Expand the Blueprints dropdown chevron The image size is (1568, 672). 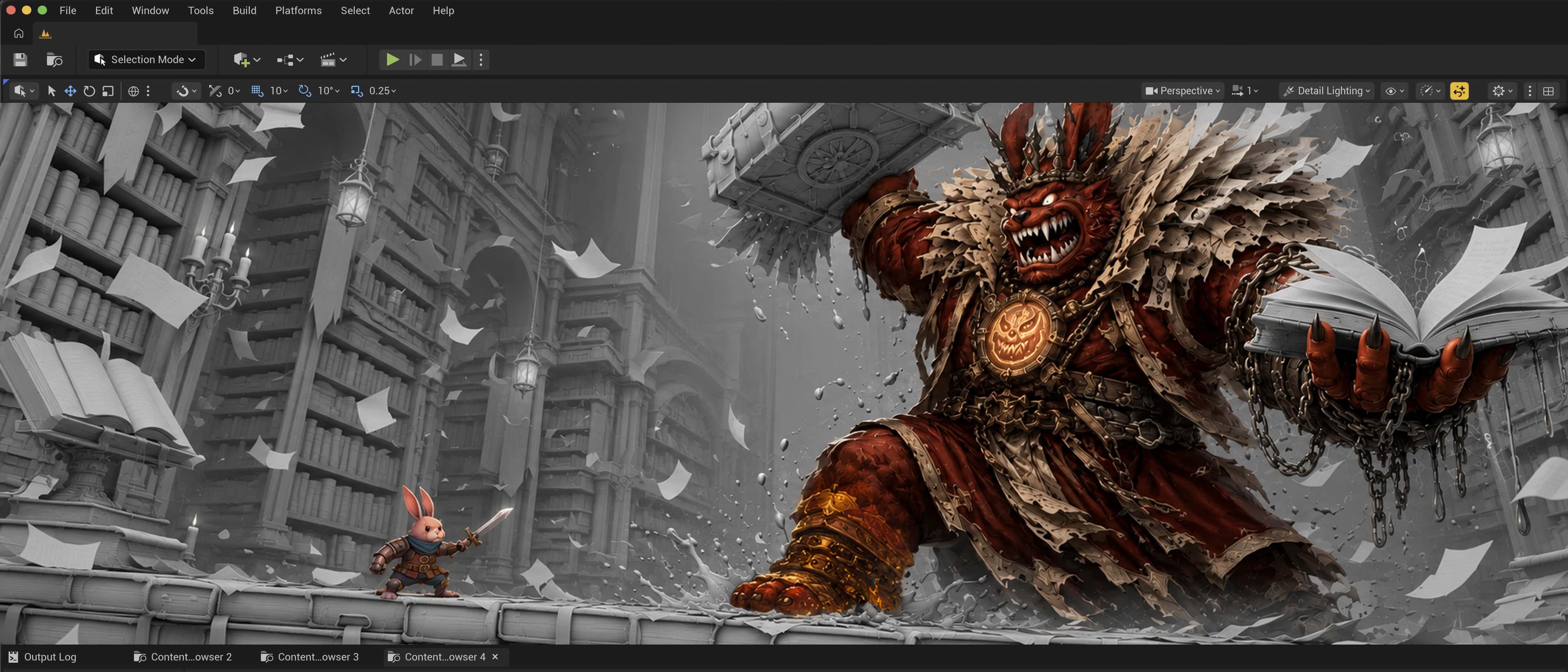point(300,60)
